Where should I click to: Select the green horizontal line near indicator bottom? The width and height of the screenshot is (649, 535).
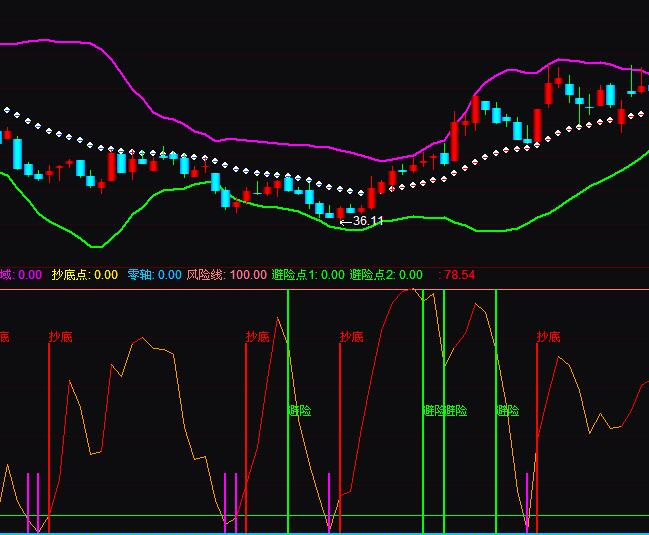150,516
